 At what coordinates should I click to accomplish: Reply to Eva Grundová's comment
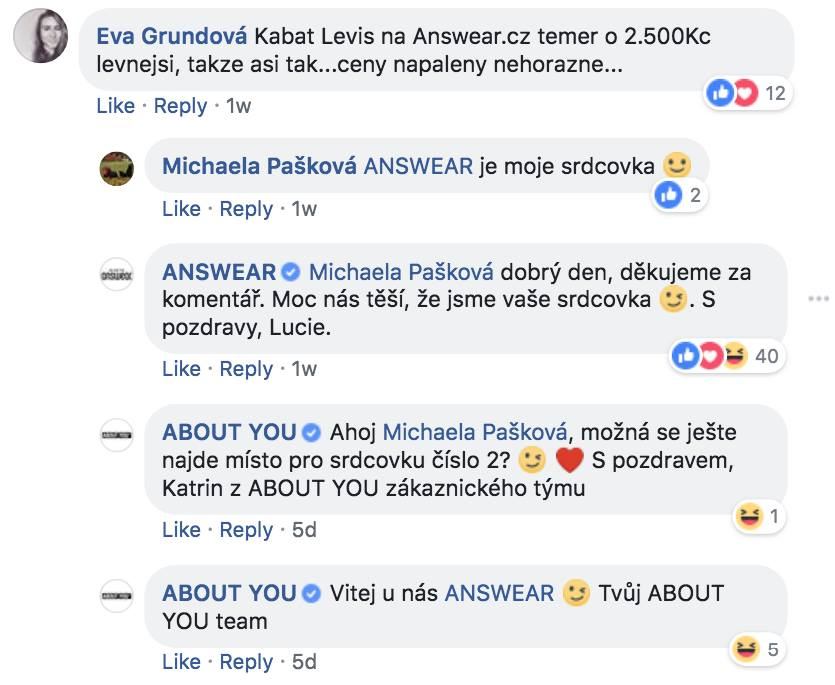point(180,106)
